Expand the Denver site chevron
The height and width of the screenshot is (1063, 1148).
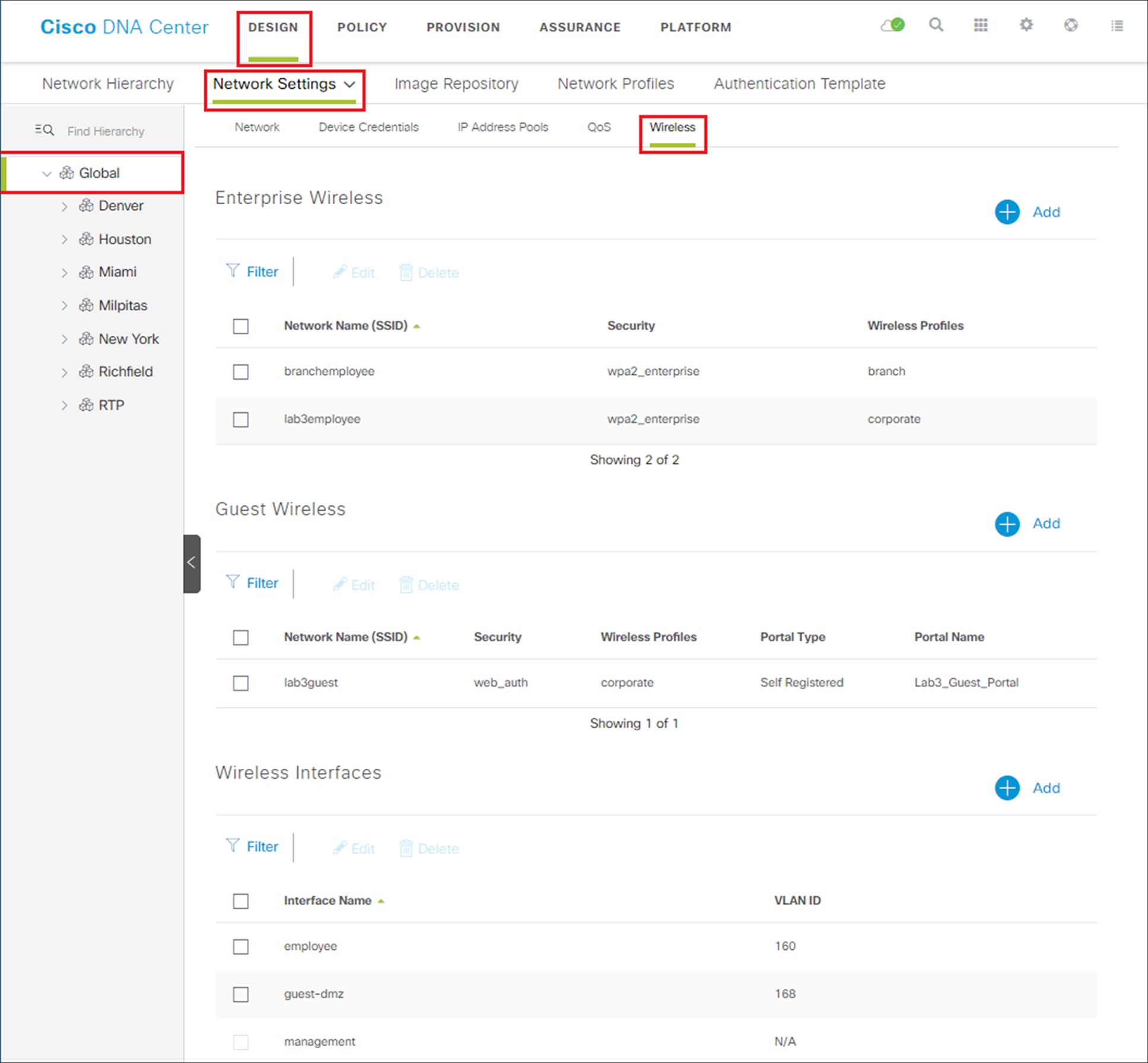pos(64,206)
